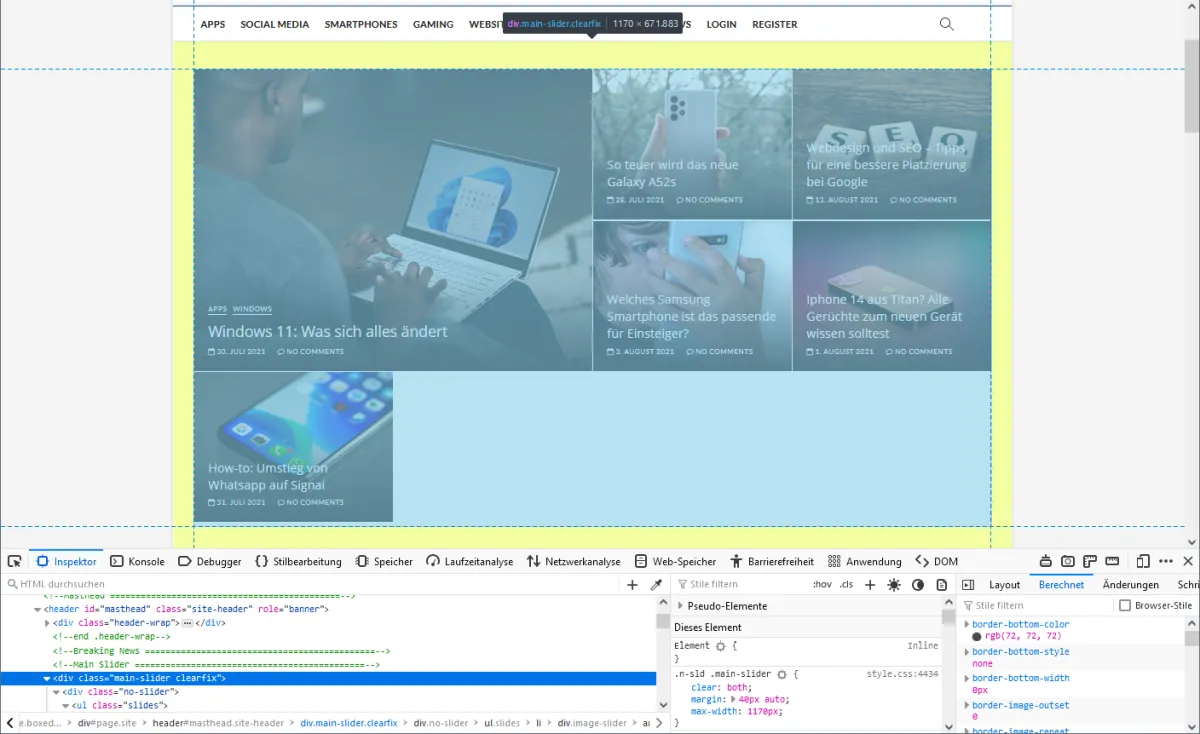Expand border-image-outset computed property

(x=966, y=705)
